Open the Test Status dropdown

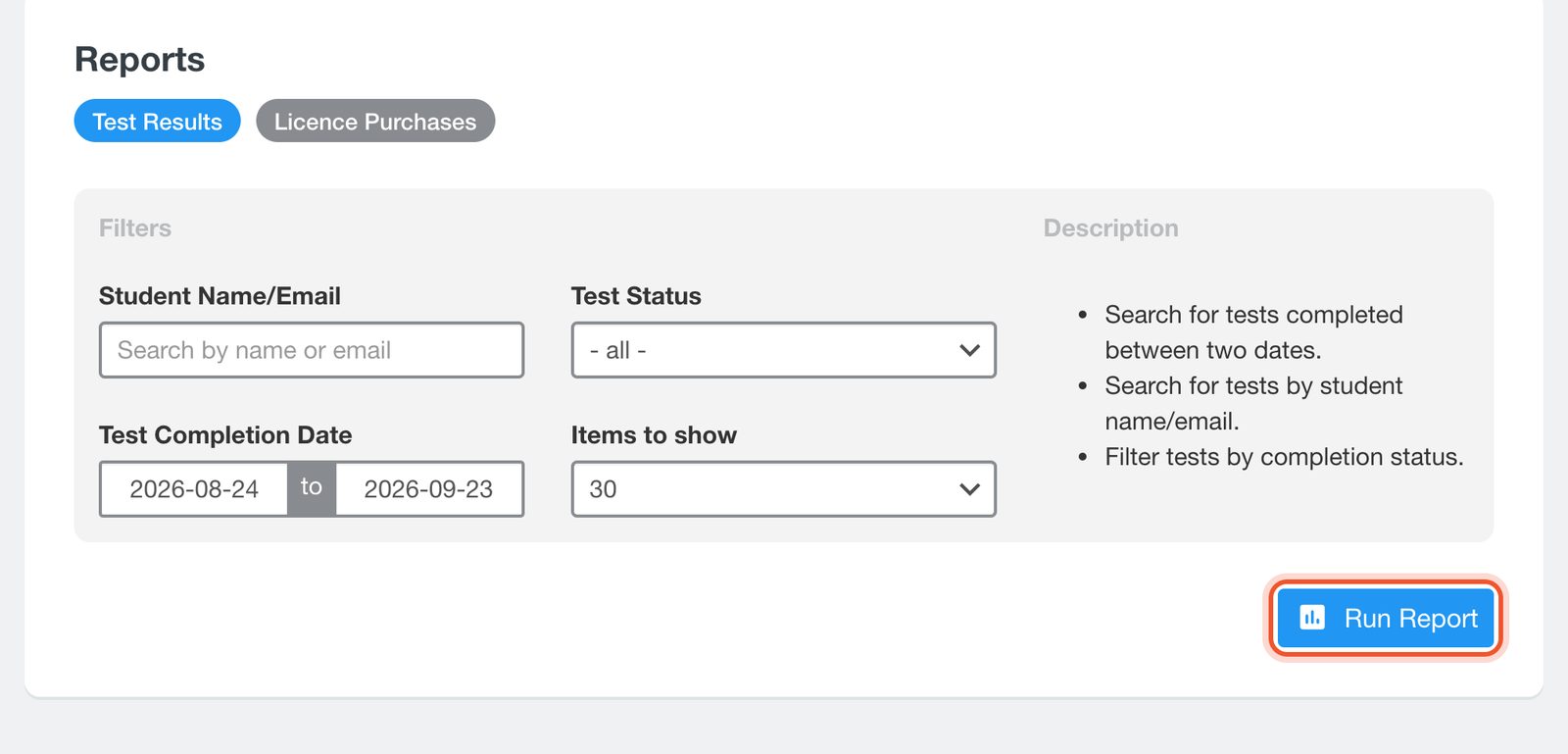[784, 350]
